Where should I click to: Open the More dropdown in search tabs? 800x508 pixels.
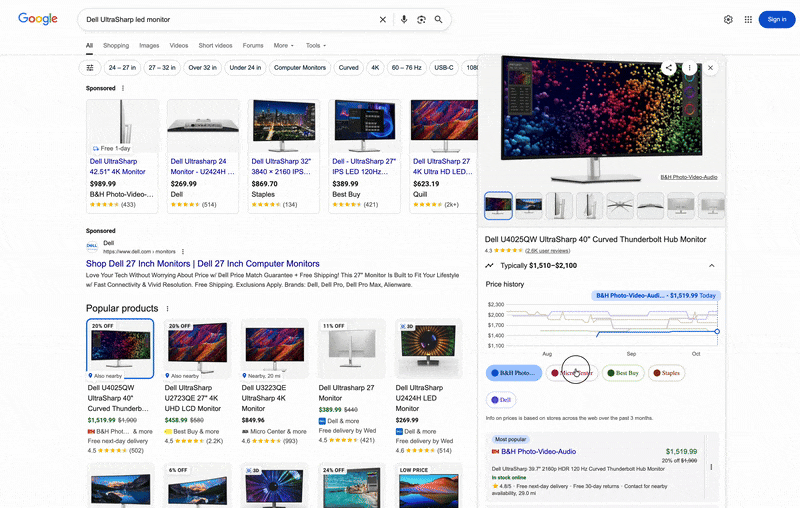[283, 45]
